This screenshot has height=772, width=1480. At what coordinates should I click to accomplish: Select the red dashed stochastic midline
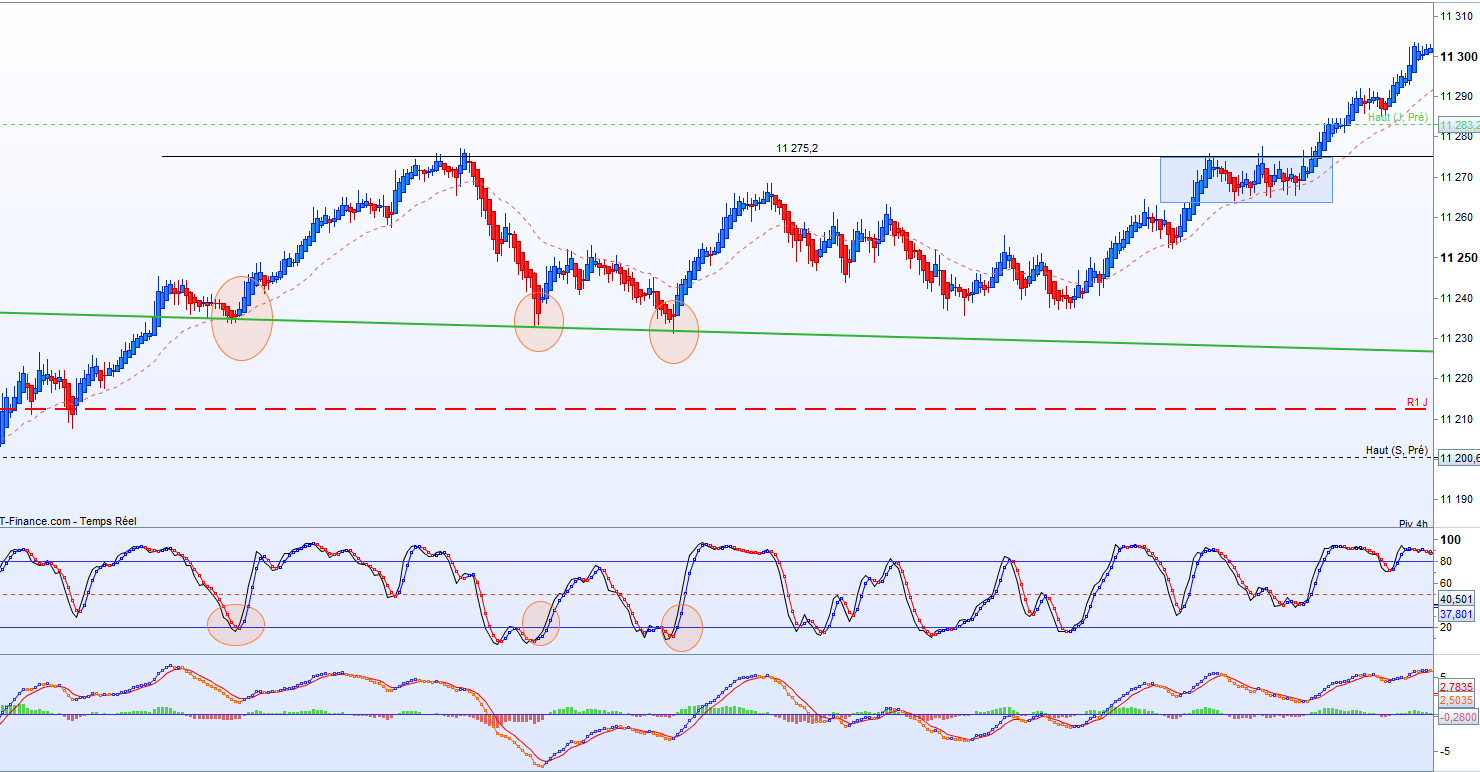tap(716, 594)
